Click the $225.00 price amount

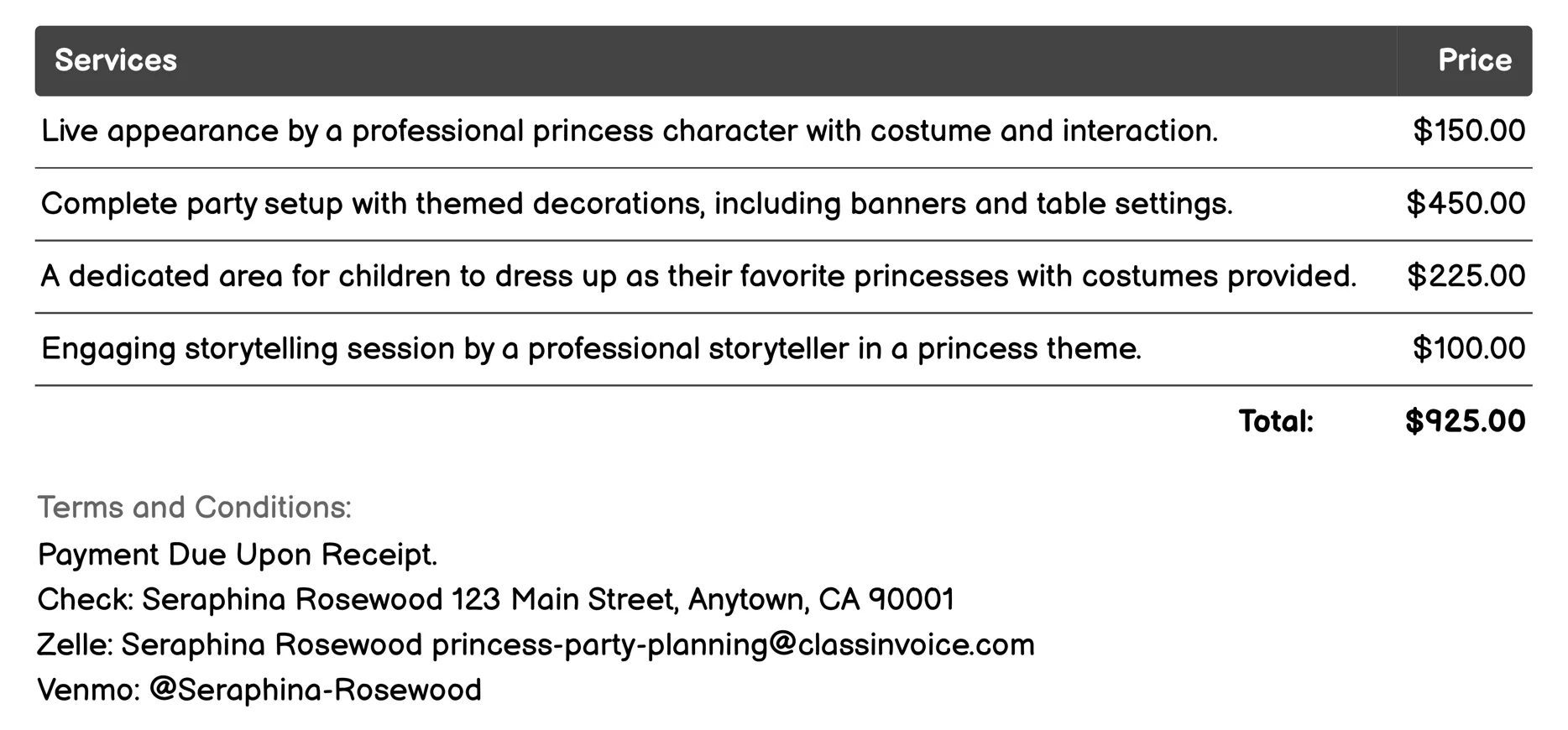point(1466,276)
